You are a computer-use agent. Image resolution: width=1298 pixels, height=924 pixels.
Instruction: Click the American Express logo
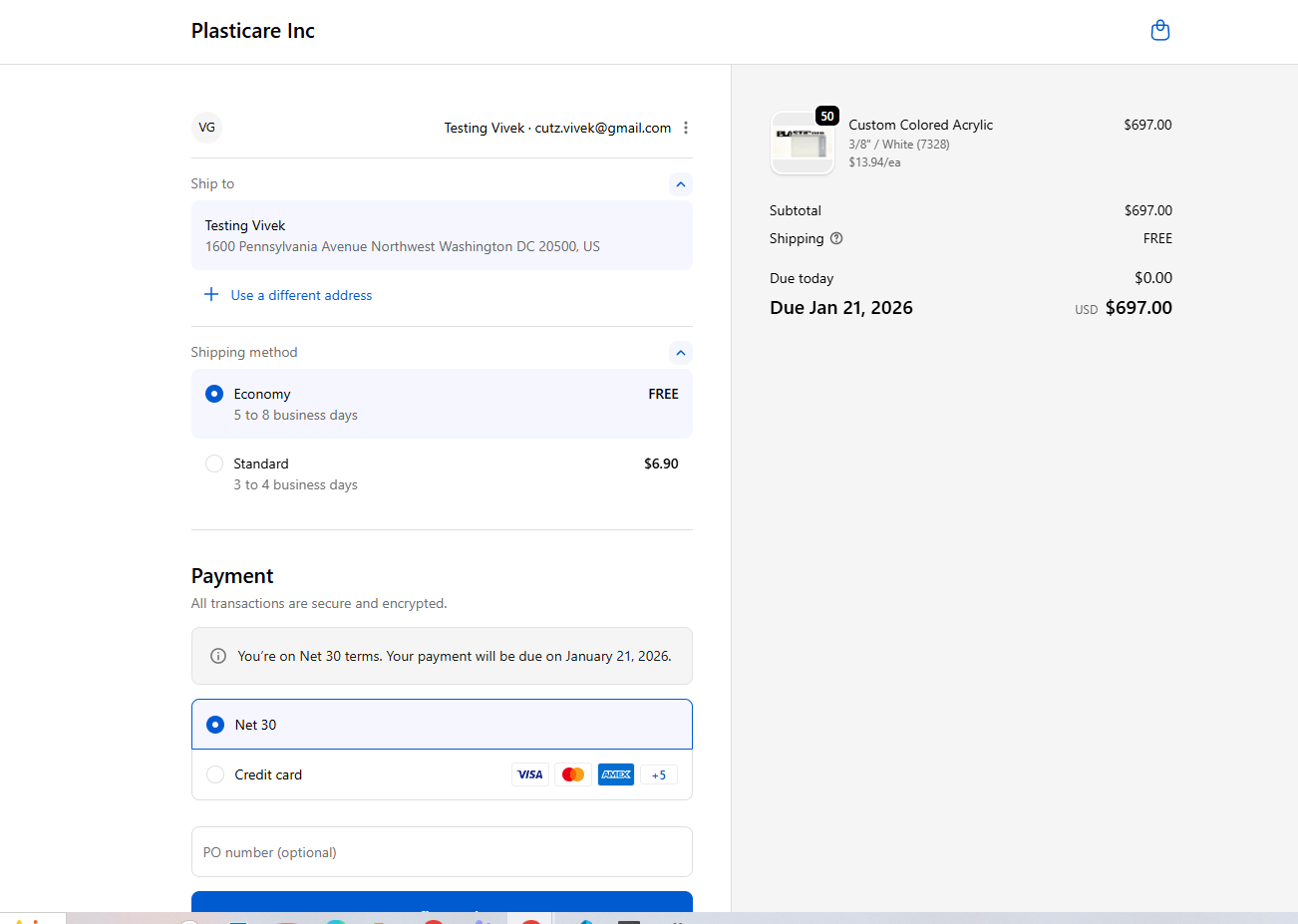[616, 774]
